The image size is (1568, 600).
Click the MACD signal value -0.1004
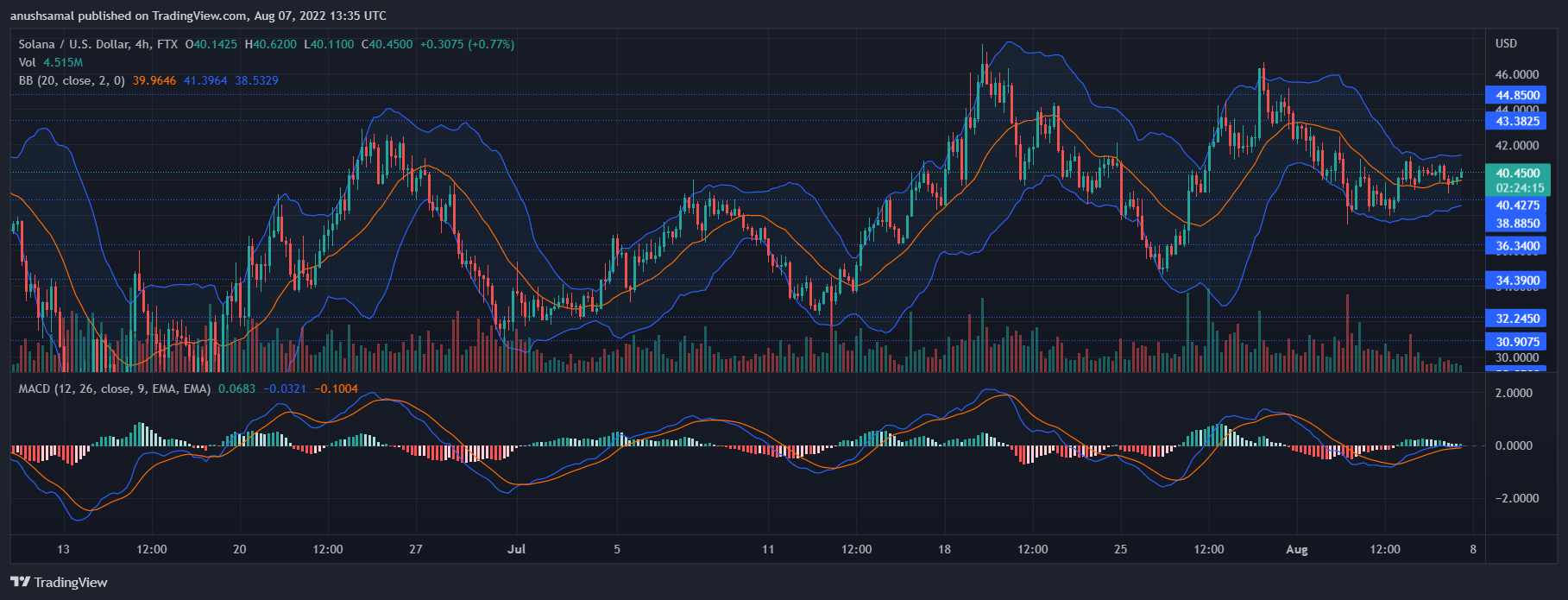pos(336,388)
